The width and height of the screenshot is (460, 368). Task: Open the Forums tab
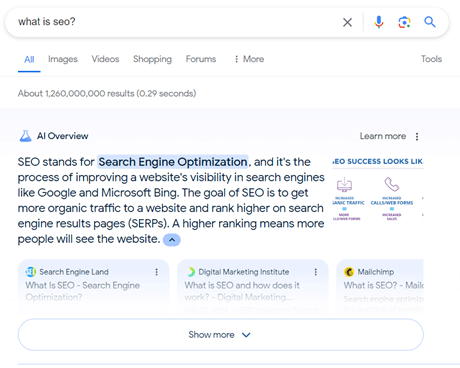(x=201, y=59)
